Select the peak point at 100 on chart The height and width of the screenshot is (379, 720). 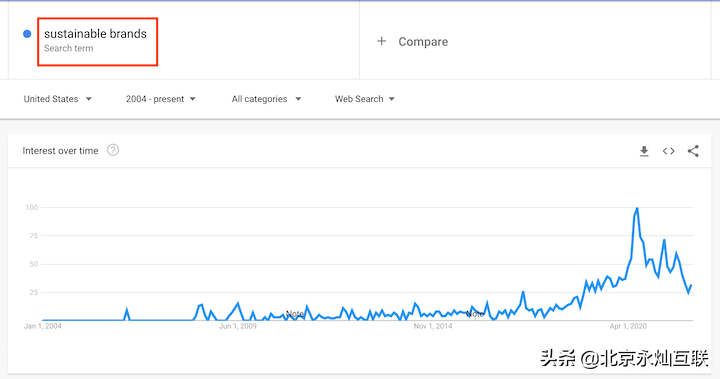[x=637, y=208]
